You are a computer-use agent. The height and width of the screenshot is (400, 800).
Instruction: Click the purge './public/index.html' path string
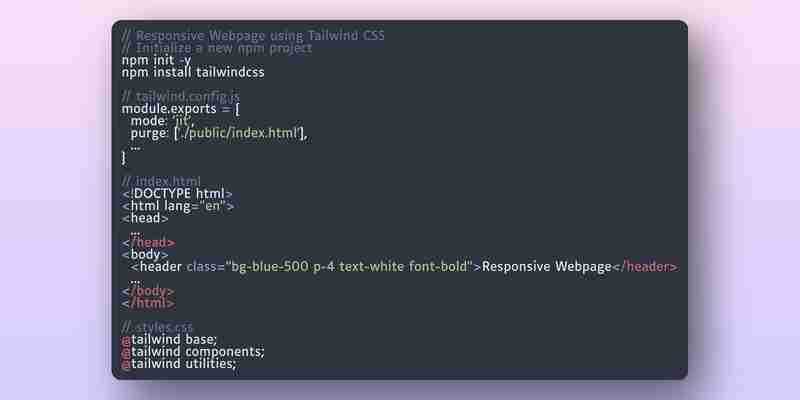click(x=239, y=134)
